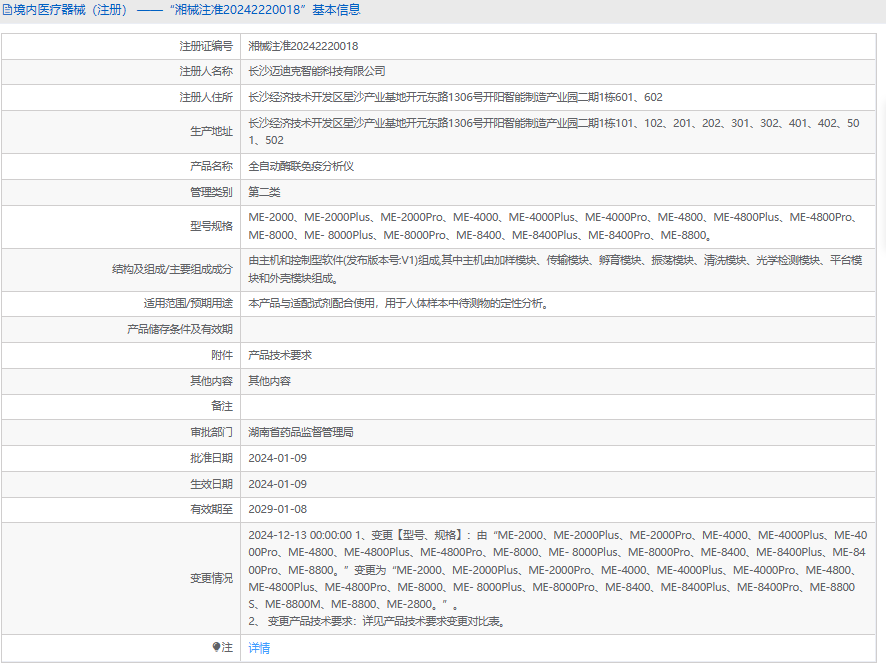This screenshot has height=668, width=886.
Task: Click the 注册证编号 row label
Action: click(x=206, y=46)
